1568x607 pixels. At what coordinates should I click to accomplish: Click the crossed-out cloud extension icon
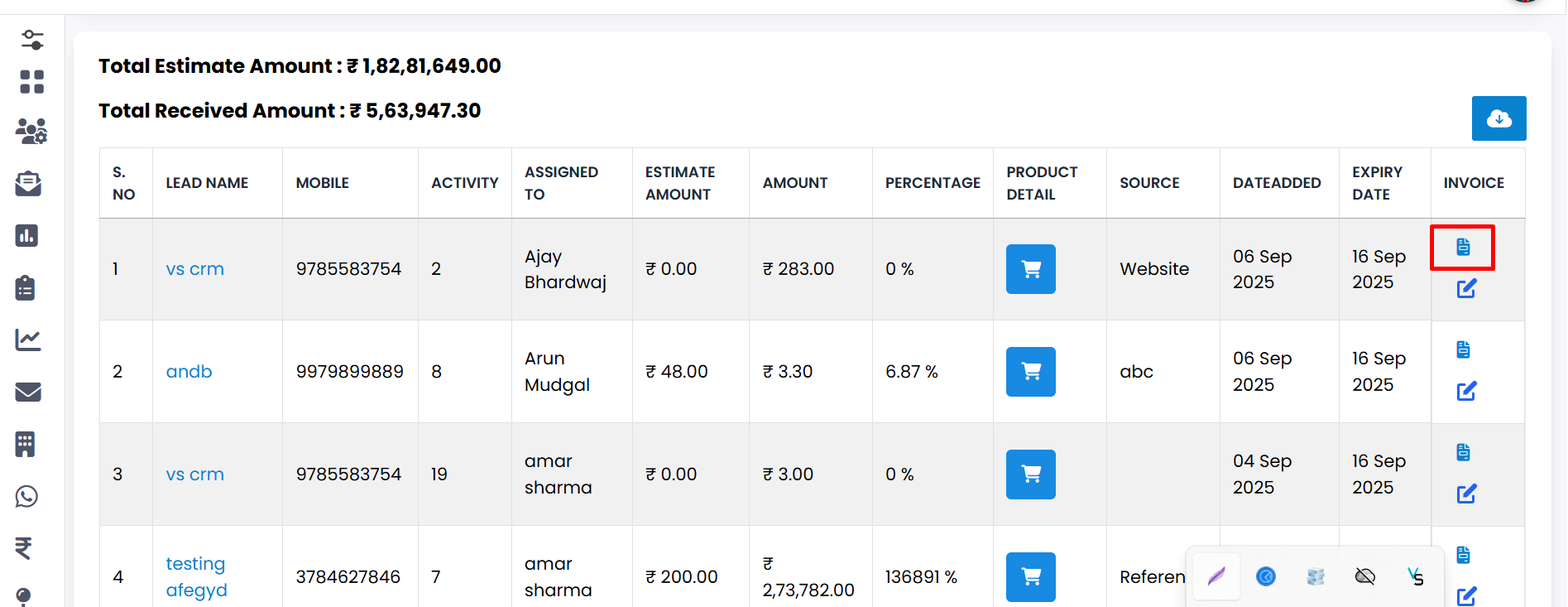(x=1365, y=576)
